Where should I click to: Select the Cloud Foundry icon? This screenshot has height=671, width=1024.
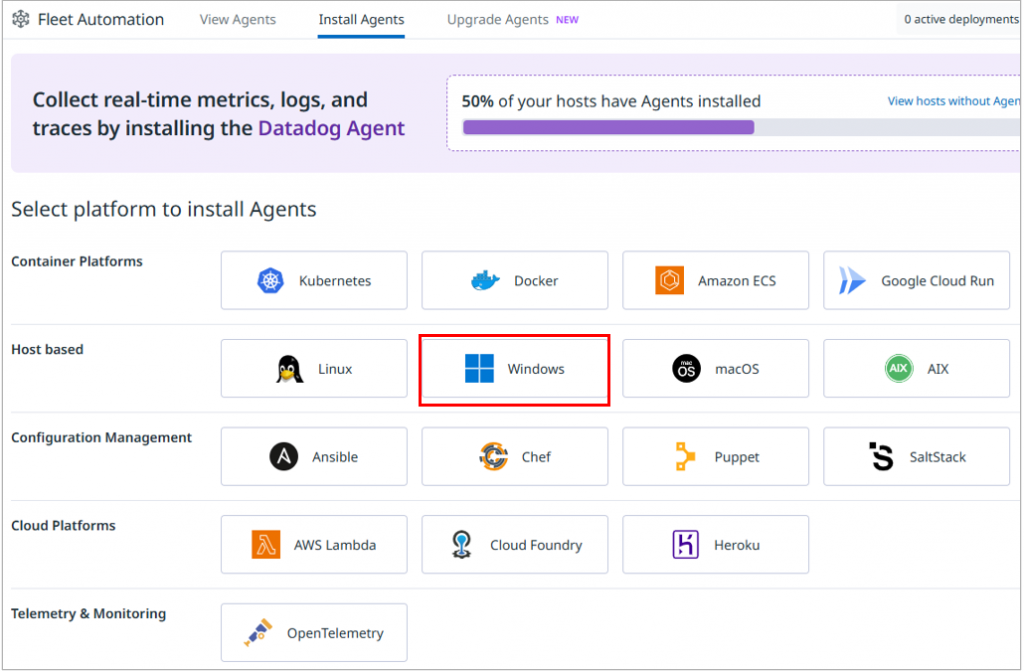pos(461,544)
